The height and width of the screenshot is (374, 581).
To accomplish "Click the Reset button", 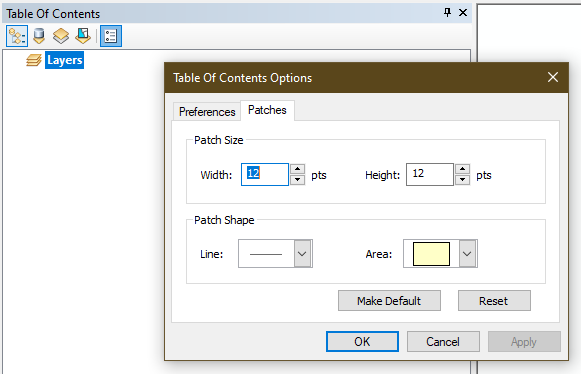I will (494, 301).
